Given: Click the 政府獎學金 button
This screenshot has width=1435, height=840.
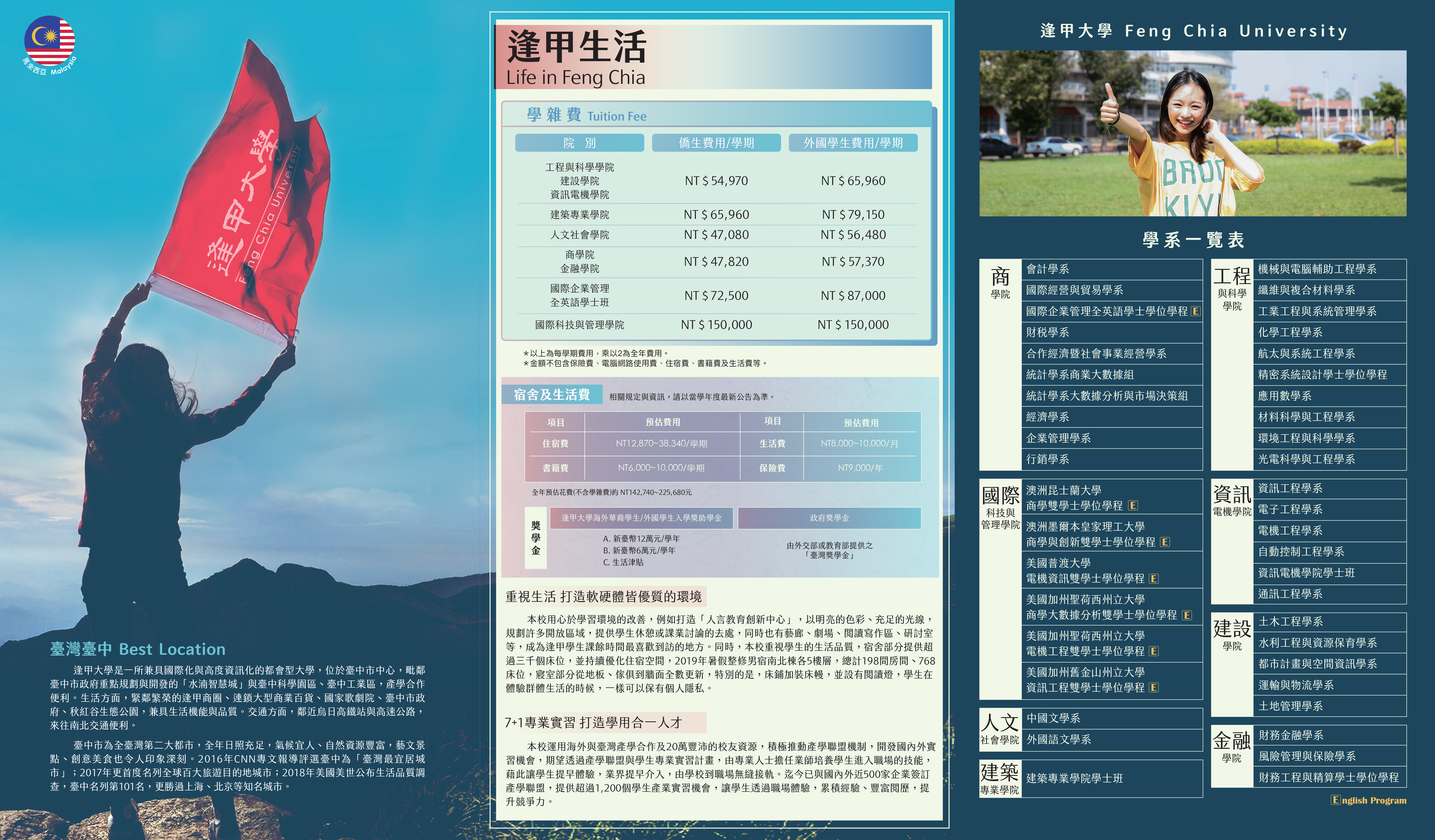Looking at the screenshot, I should tap(829, 518).
